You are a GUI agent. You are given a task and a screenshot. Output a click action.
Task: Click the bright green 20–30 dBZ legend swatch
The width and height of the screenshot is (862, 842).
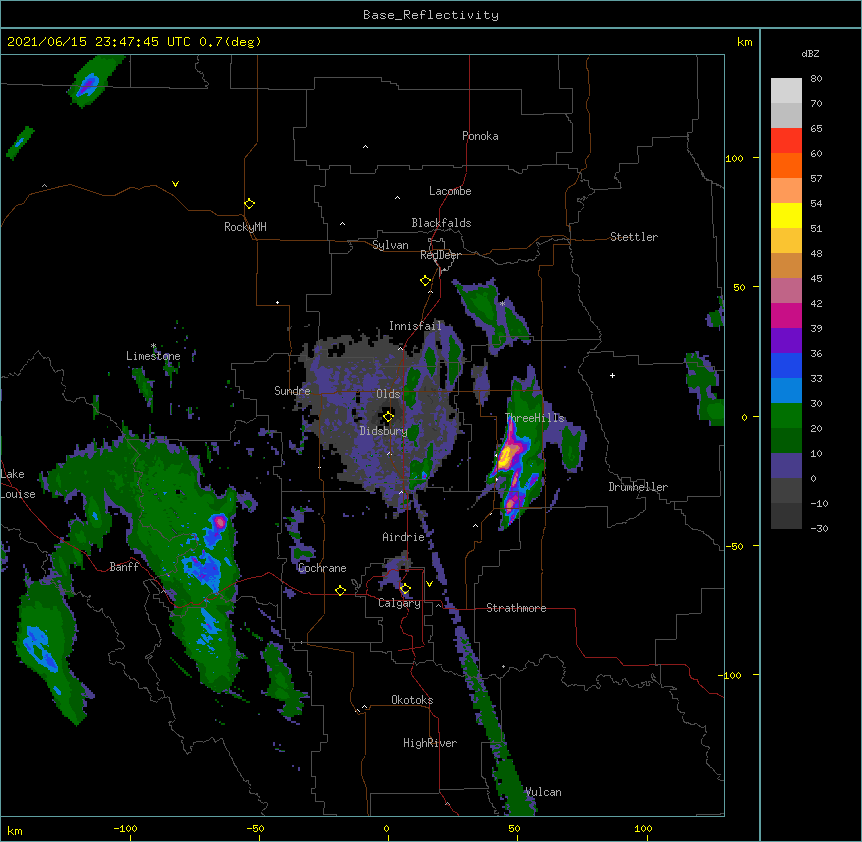[786, 416]
